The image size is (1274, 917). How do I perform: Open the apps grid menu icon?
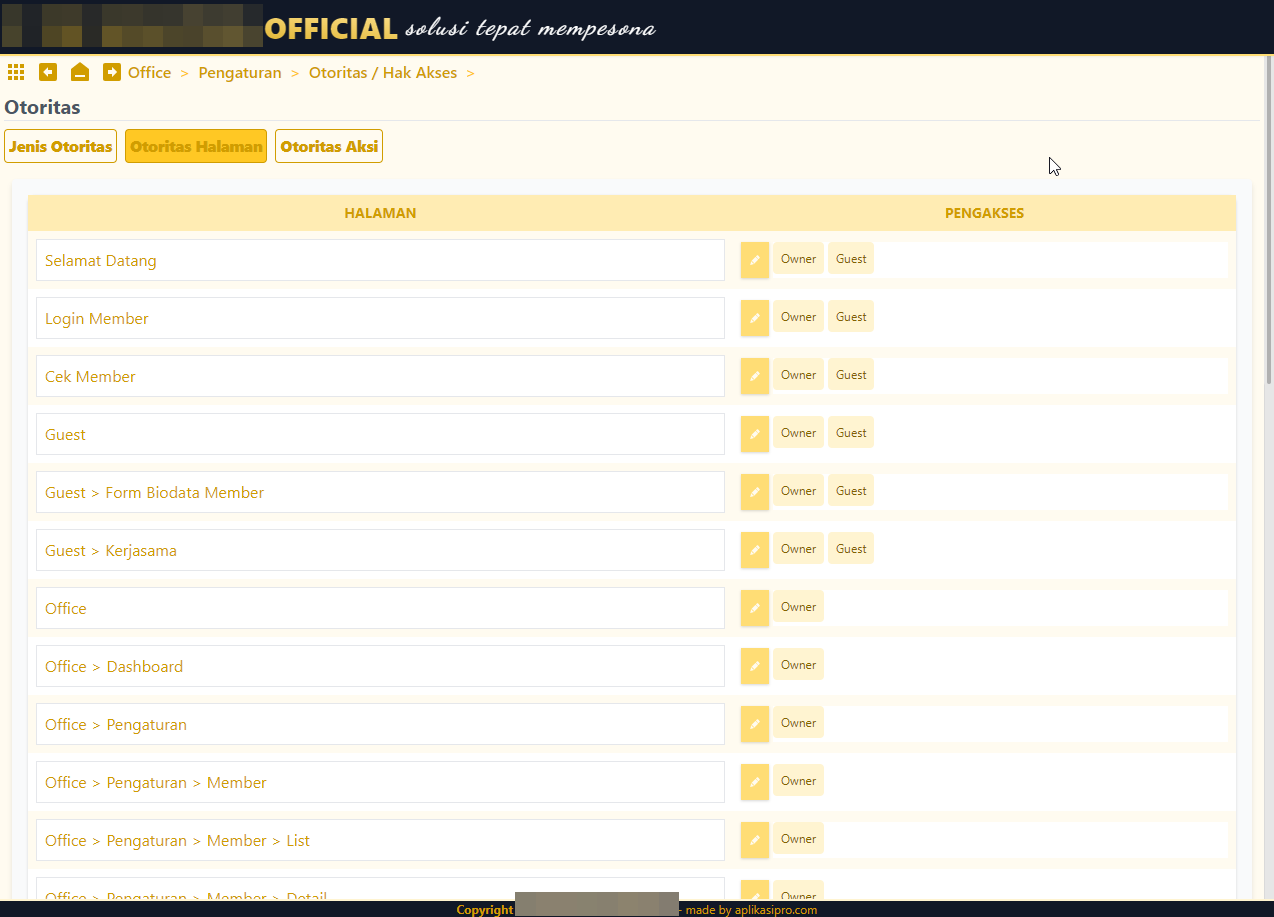(16, 72)
